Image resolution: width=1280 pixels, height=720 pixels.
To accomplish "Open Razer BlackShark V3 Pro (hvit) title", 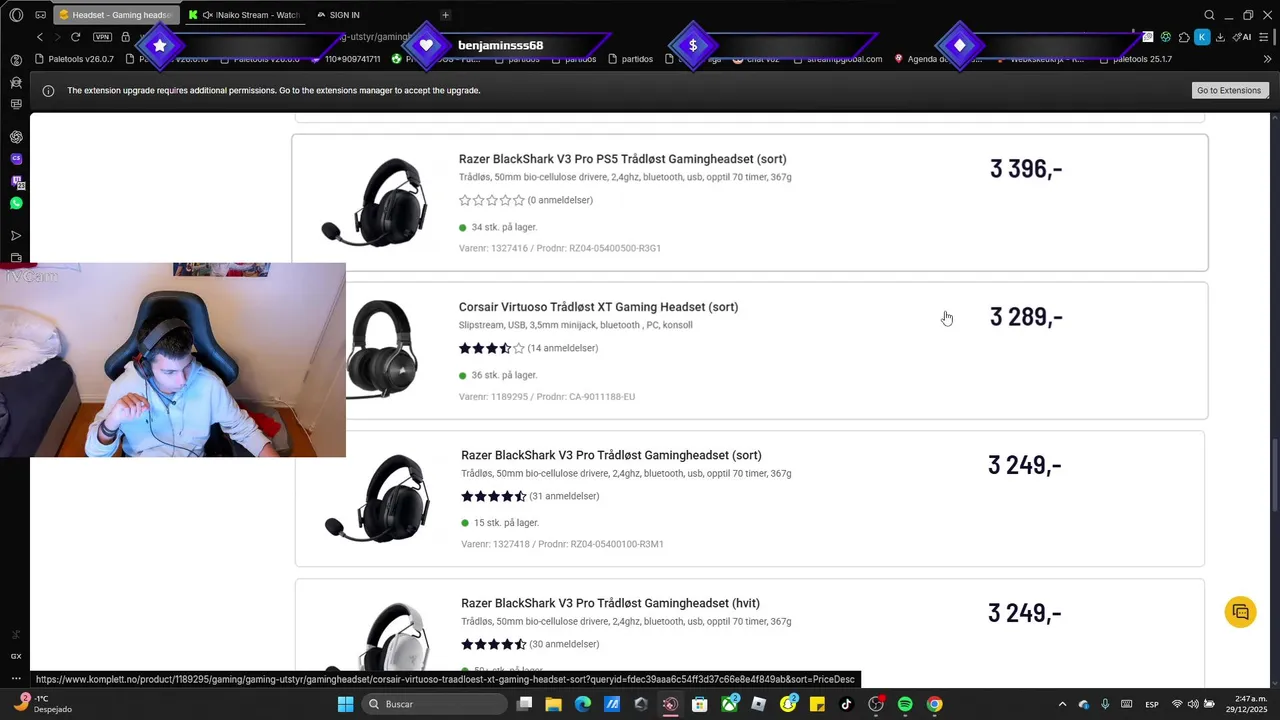I will click(x=610, y=603).
